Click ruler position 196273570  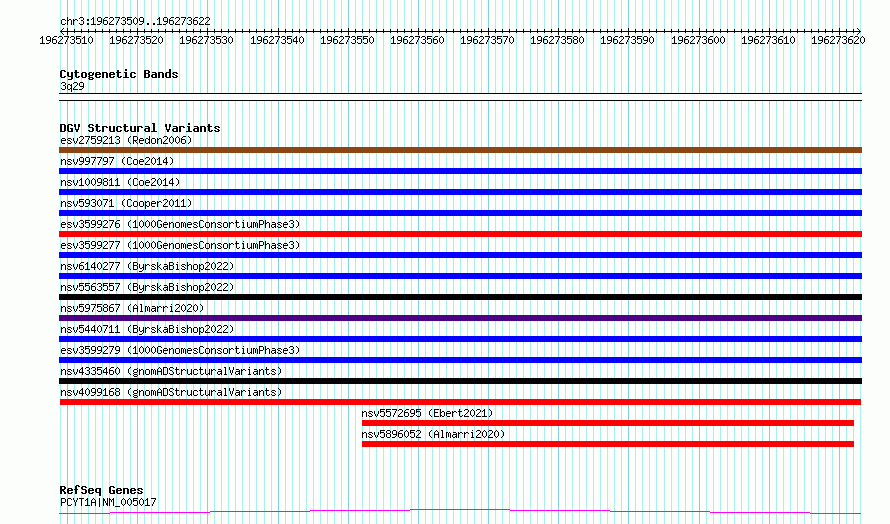(x=487, y=40)
